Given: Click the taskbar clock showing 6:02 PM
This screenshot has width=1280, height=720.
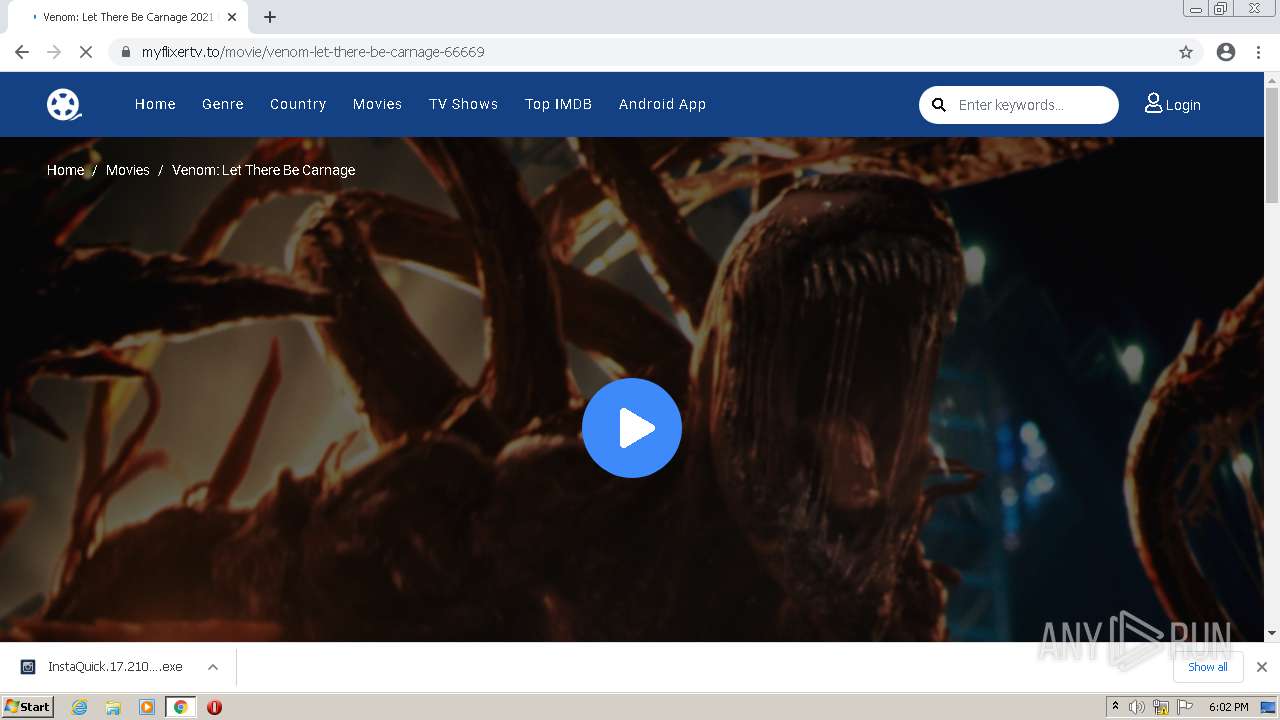Looking at the screenshot, I should (x=1228, y=707).
